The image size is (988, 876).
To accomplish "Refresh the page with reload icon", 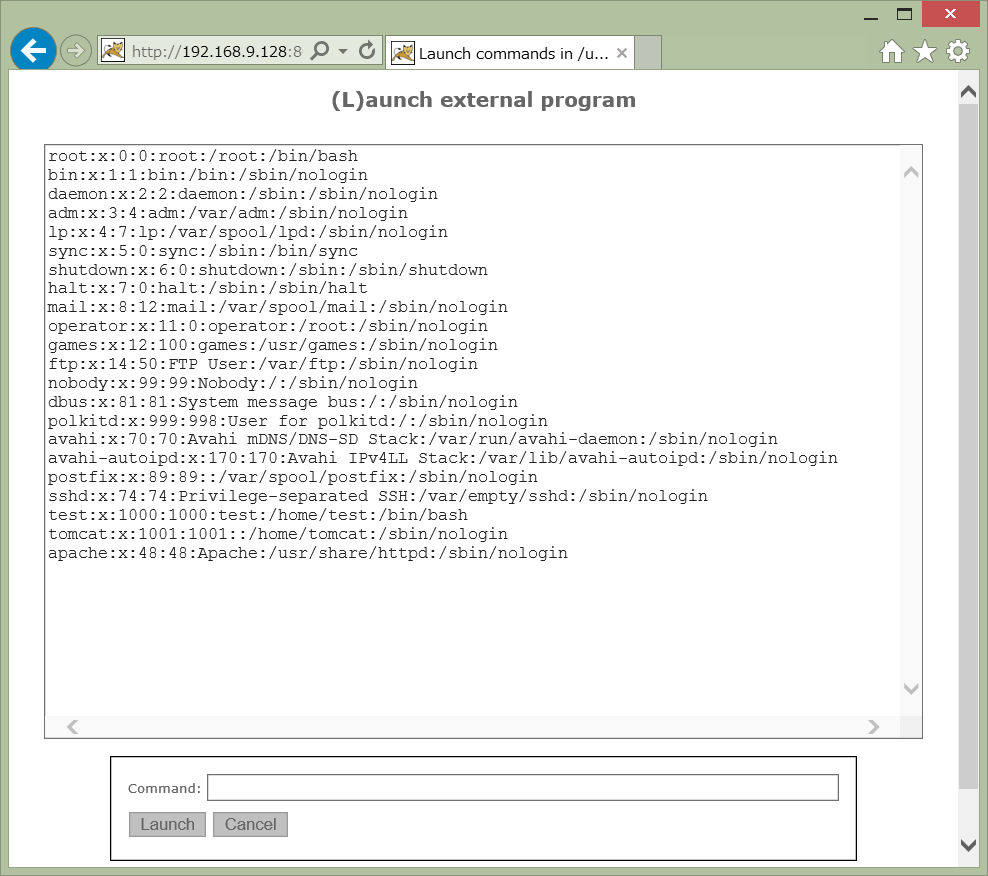I will pos(367,50).
